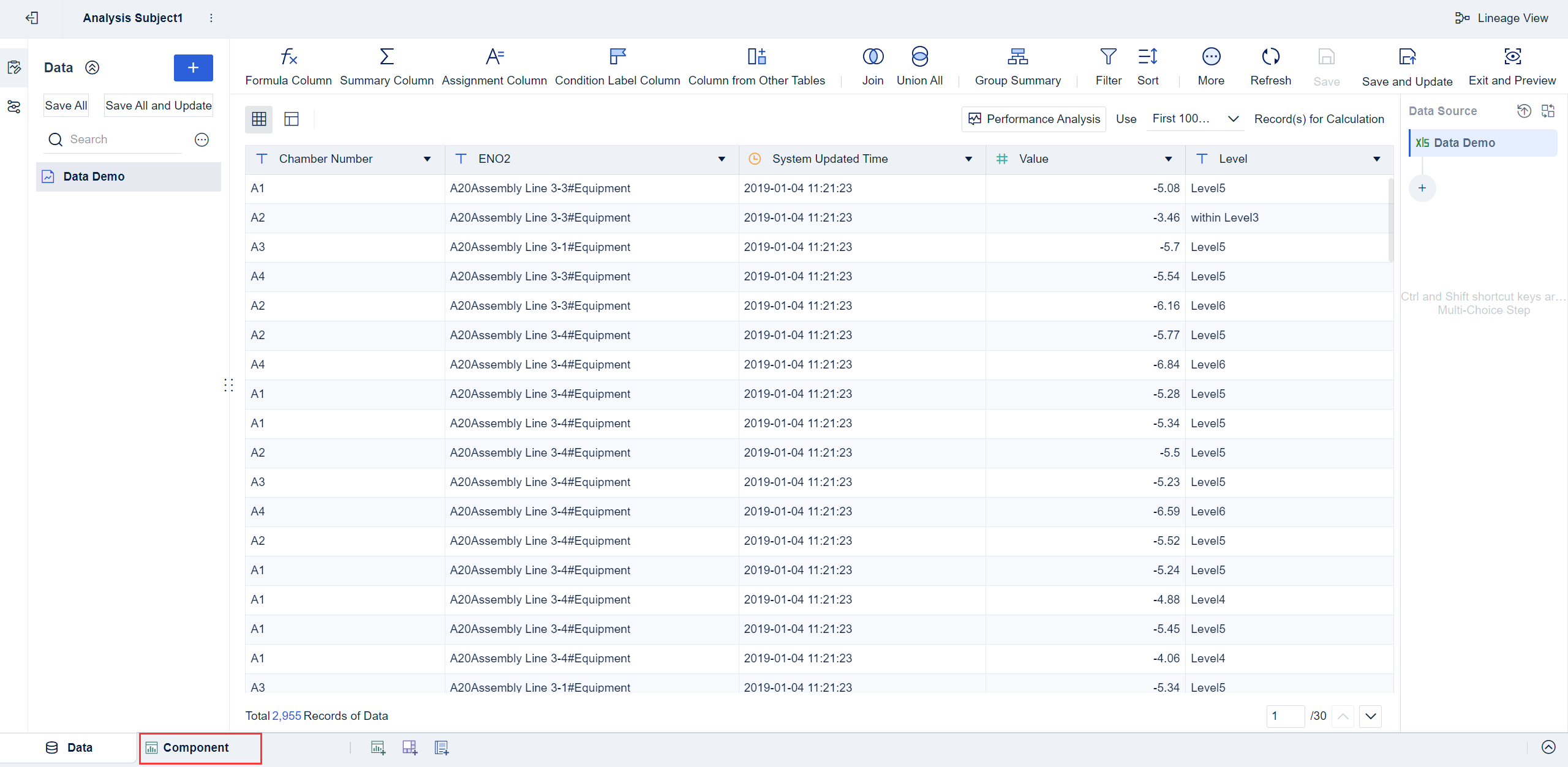This screenshot has width=1568, height=767.
Task: Click the Summary Column sigma icon
Action: (386, 57)
